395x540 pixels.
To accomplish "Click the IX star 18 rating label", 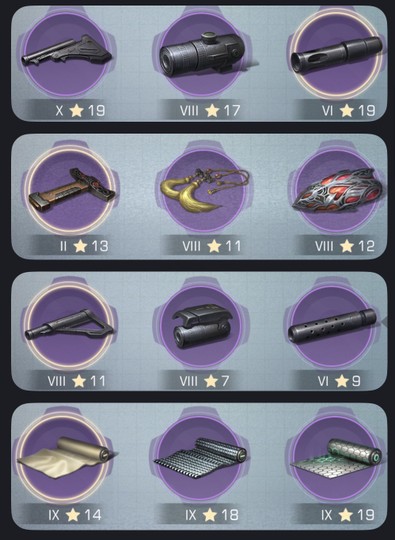I will click(211, 515).
